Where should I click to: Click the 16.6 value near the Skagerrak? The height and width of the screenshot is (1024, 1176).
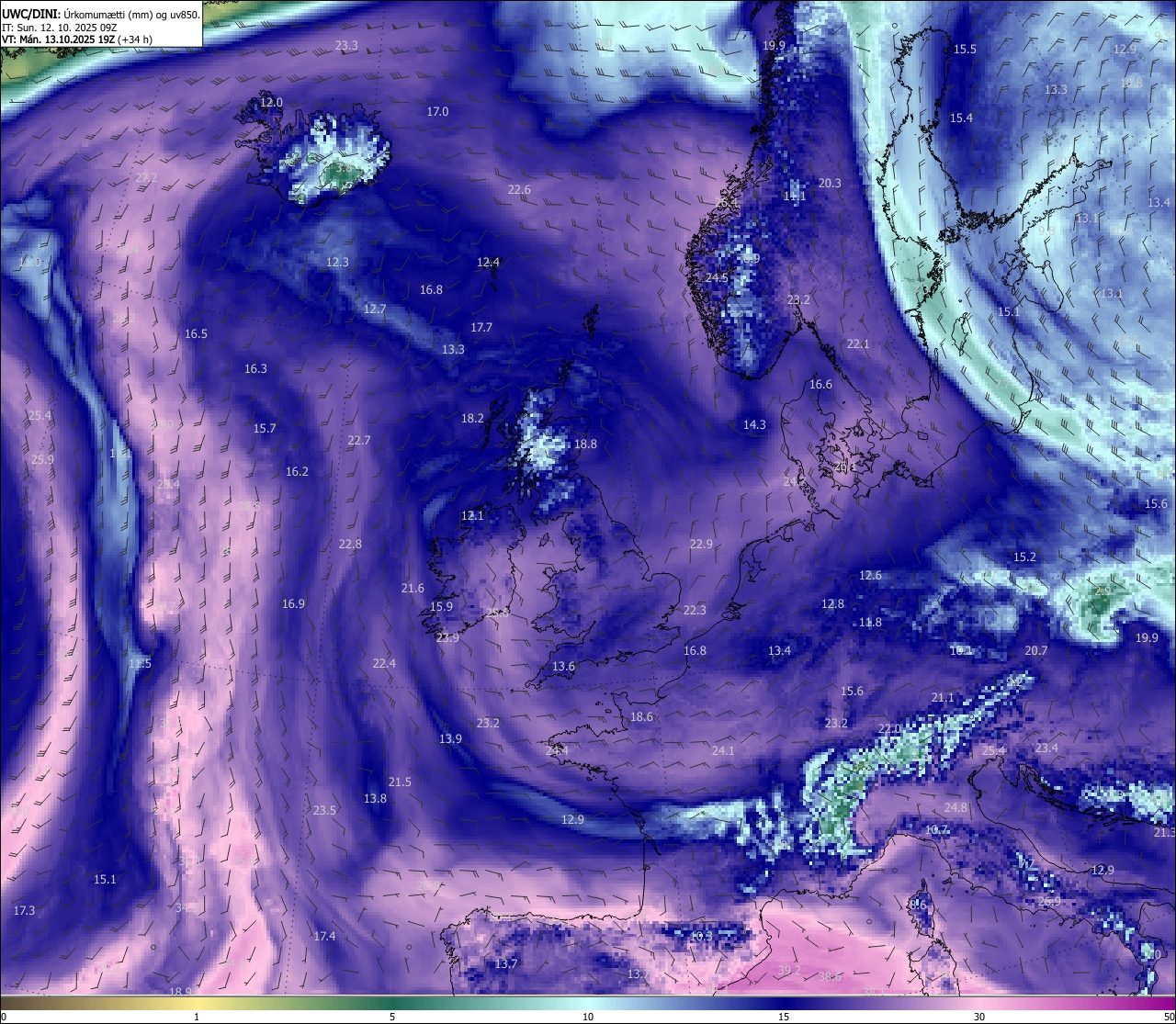[x=820, y=385]
